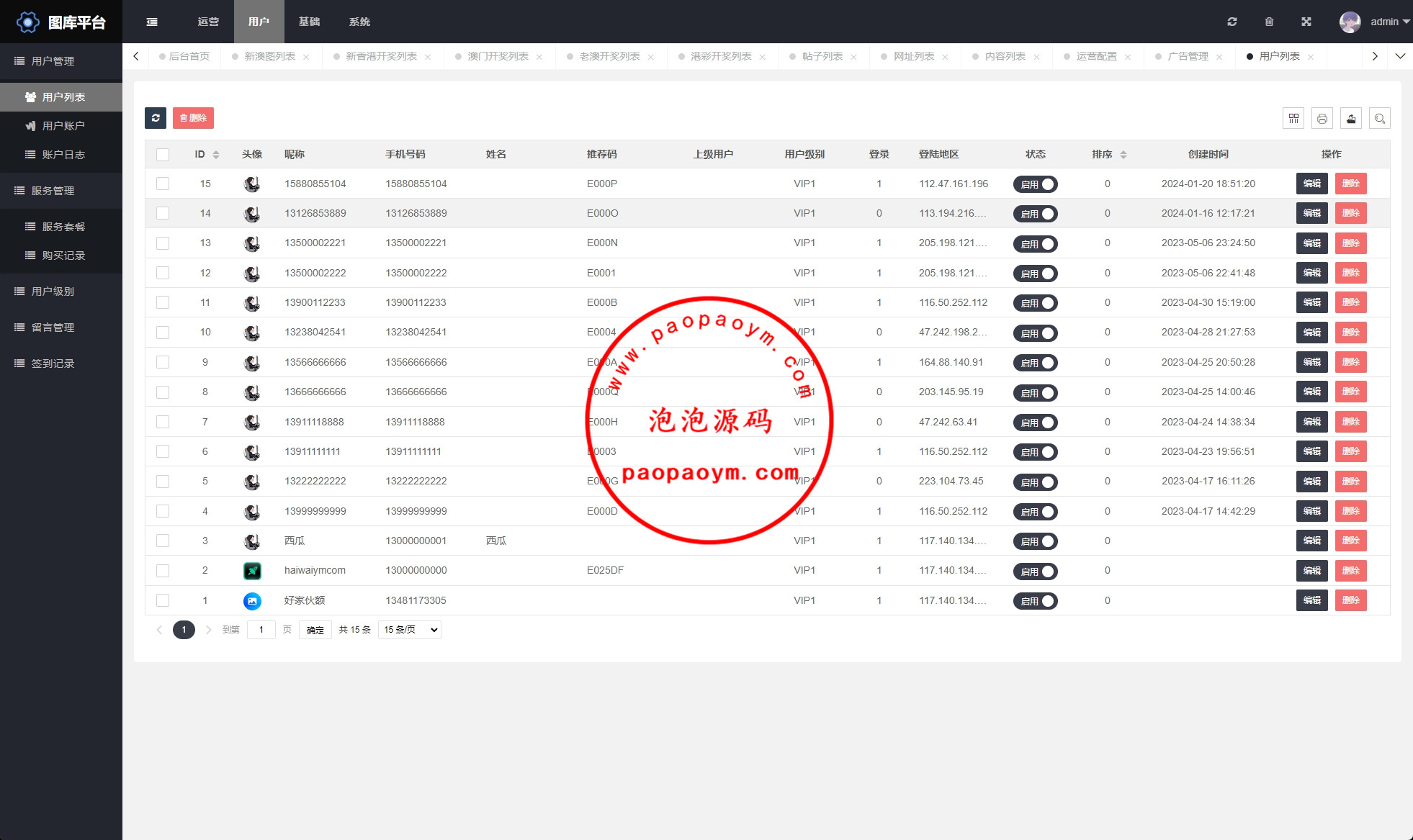Toggle fullscreen icon in header
The height and width of the screenshot is (840, 1413).
coord(1306,22)
